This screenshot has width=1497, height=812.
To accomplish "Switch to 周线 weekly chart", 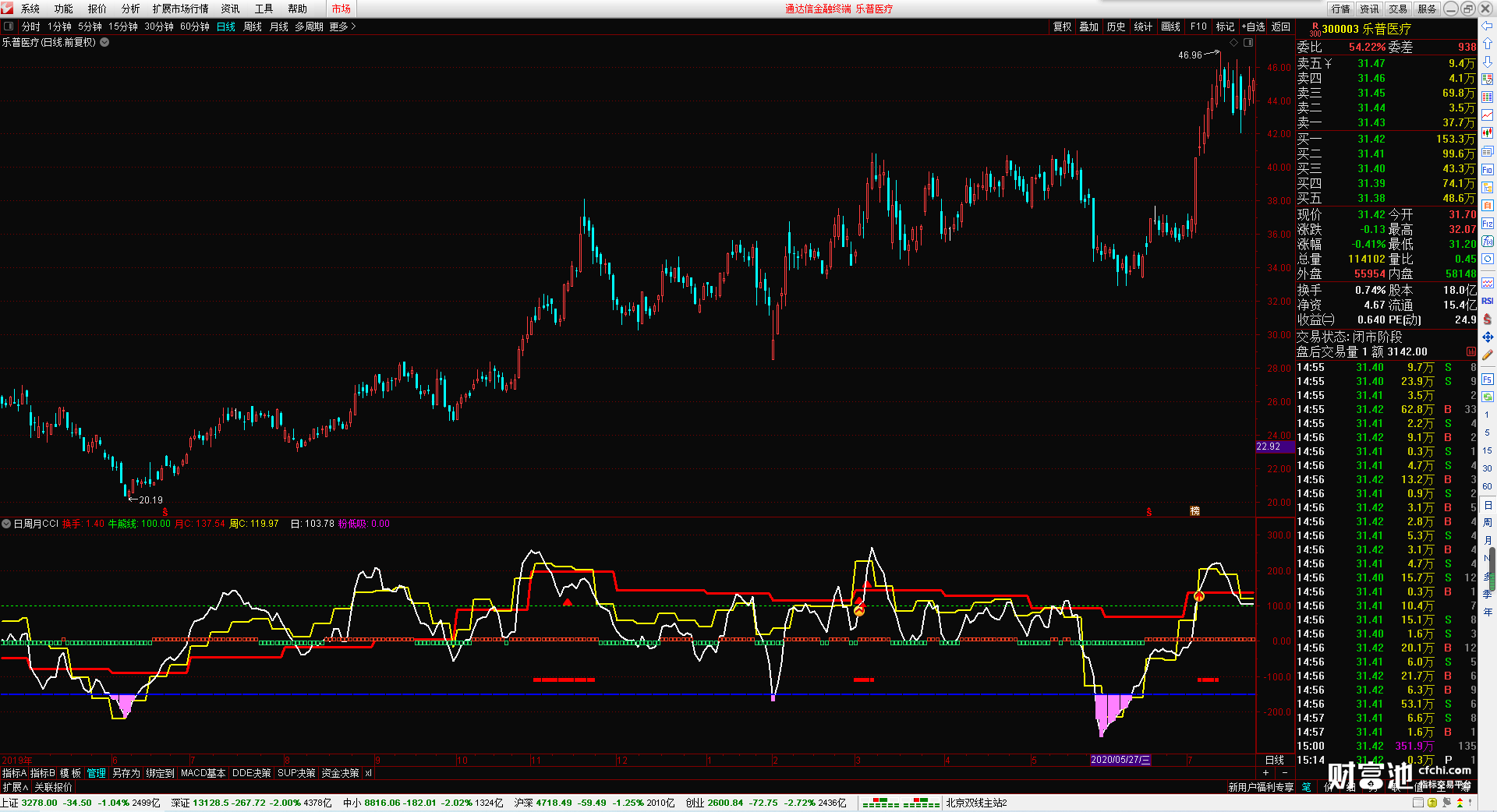I will tap(253, 26).
